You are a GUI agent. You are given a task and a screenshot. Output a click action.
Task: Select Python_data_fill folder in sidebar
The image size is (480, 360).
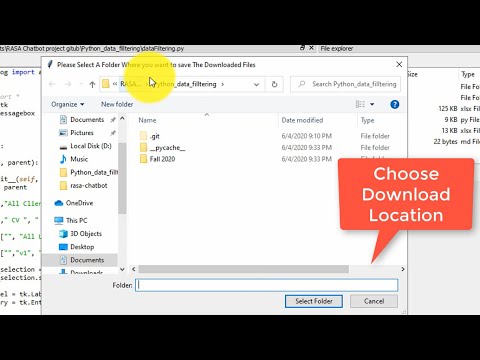(x=94, y=172)
